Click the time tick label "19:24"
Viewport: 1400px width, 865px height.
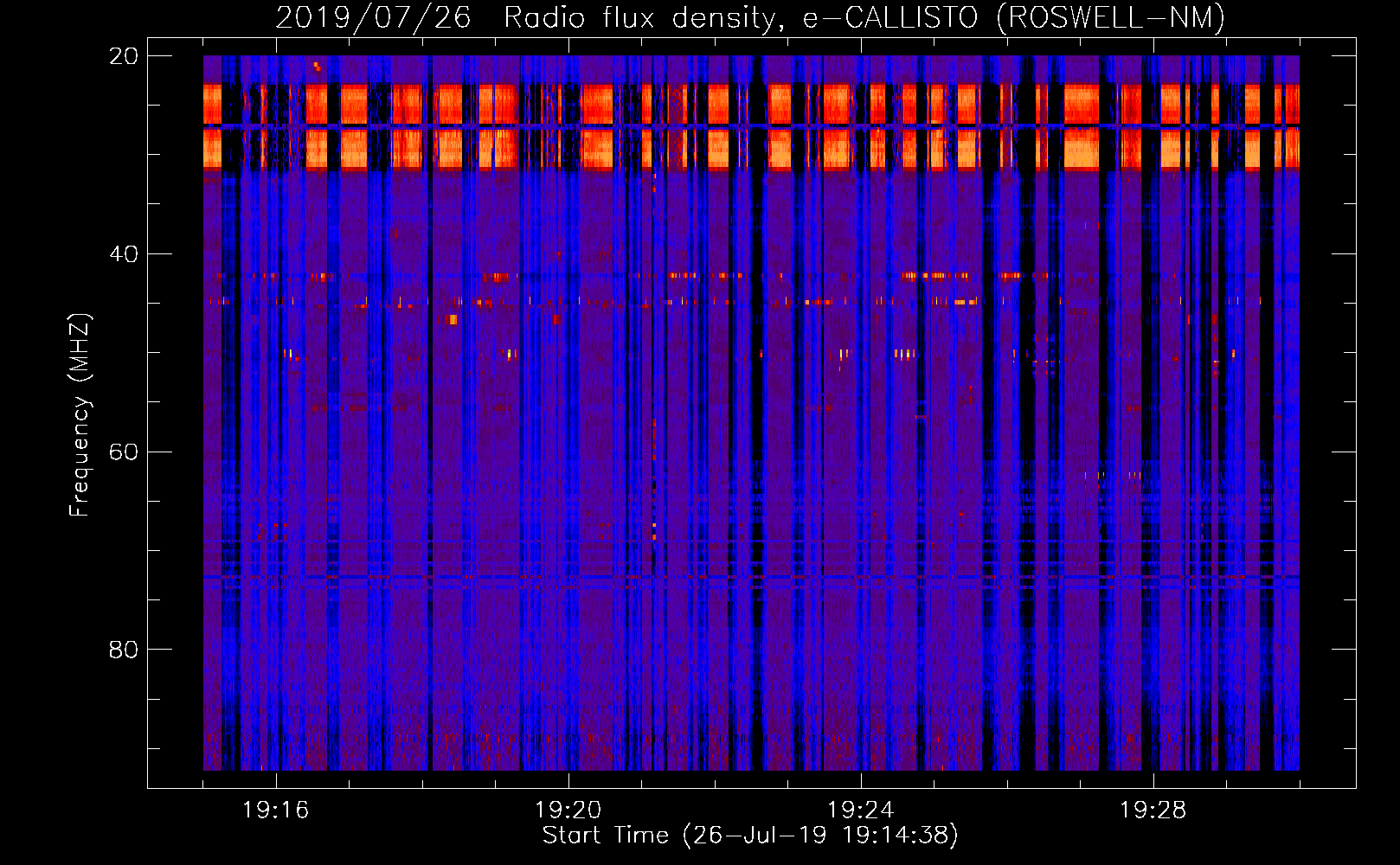tap(860, 811)
